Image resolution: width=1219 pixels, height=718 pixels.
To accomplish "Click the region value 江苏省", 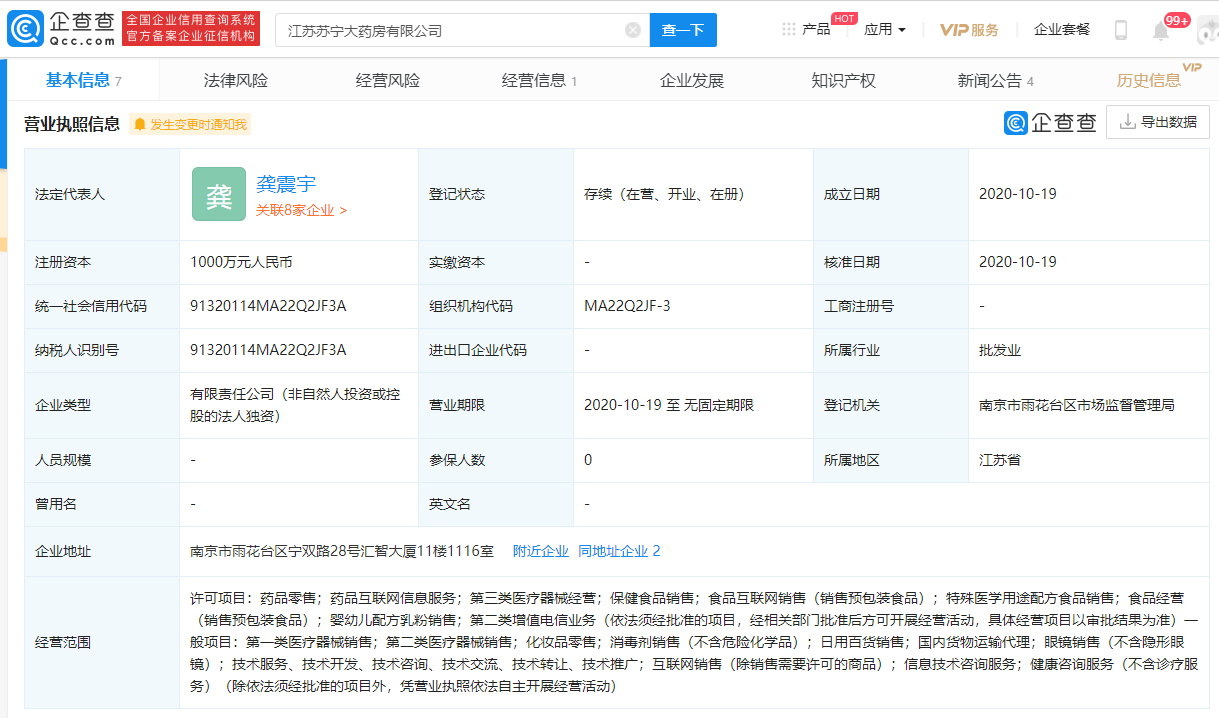I will coord(1000,460).
